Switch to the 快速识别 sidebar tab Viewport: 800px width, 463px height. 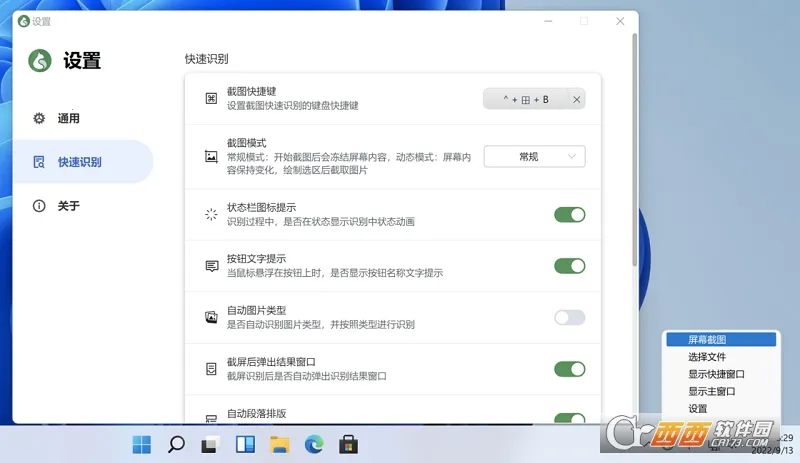79,162
